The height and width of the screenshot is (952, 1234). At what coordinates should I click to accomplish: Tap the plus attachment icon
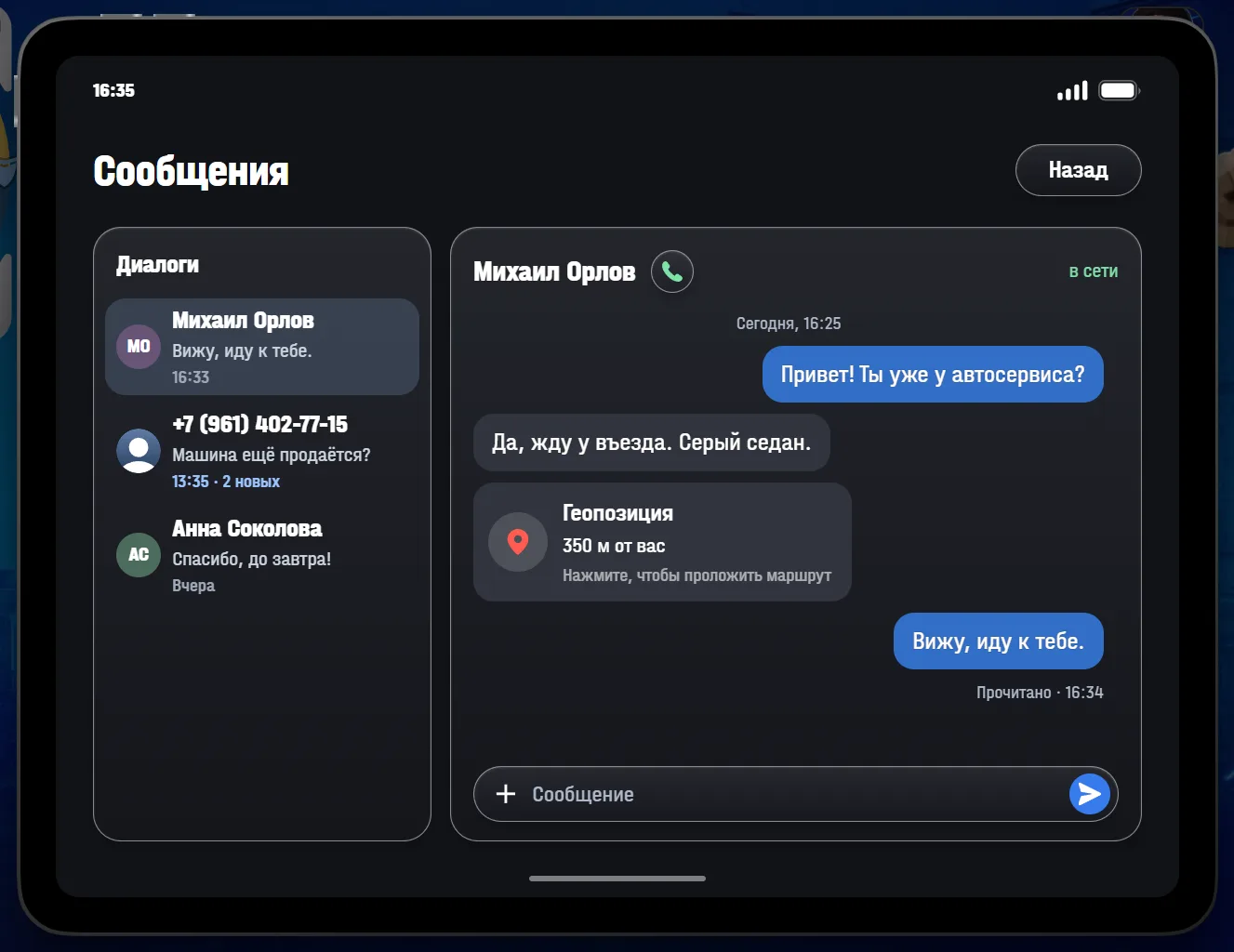click(x=506, y=794)
